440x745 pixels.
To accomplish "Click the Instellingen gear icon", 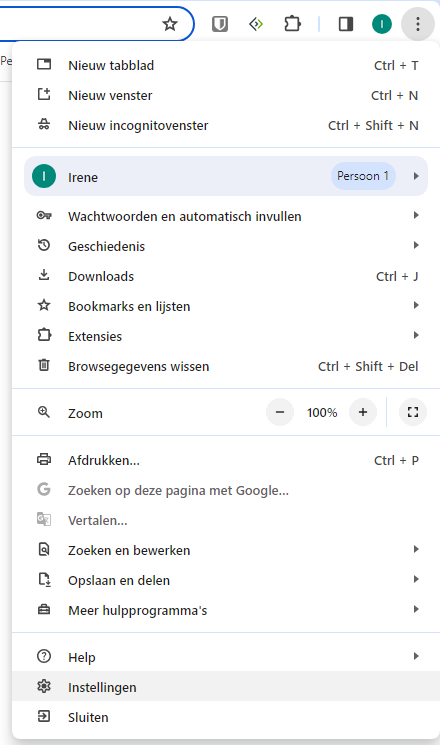I will point(44,686).
